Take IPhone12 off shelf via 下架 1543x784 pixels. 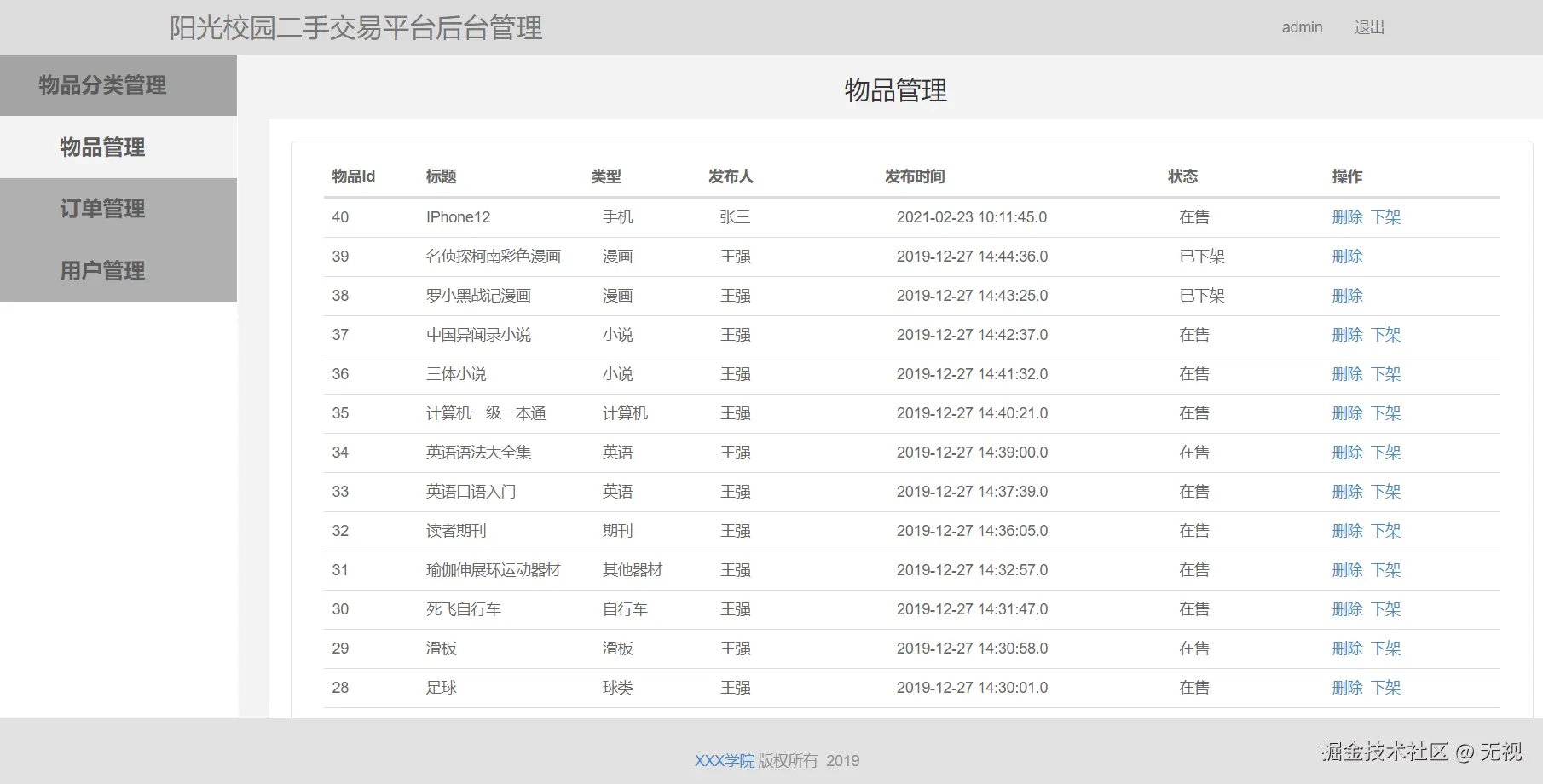tap(1385, 217)
